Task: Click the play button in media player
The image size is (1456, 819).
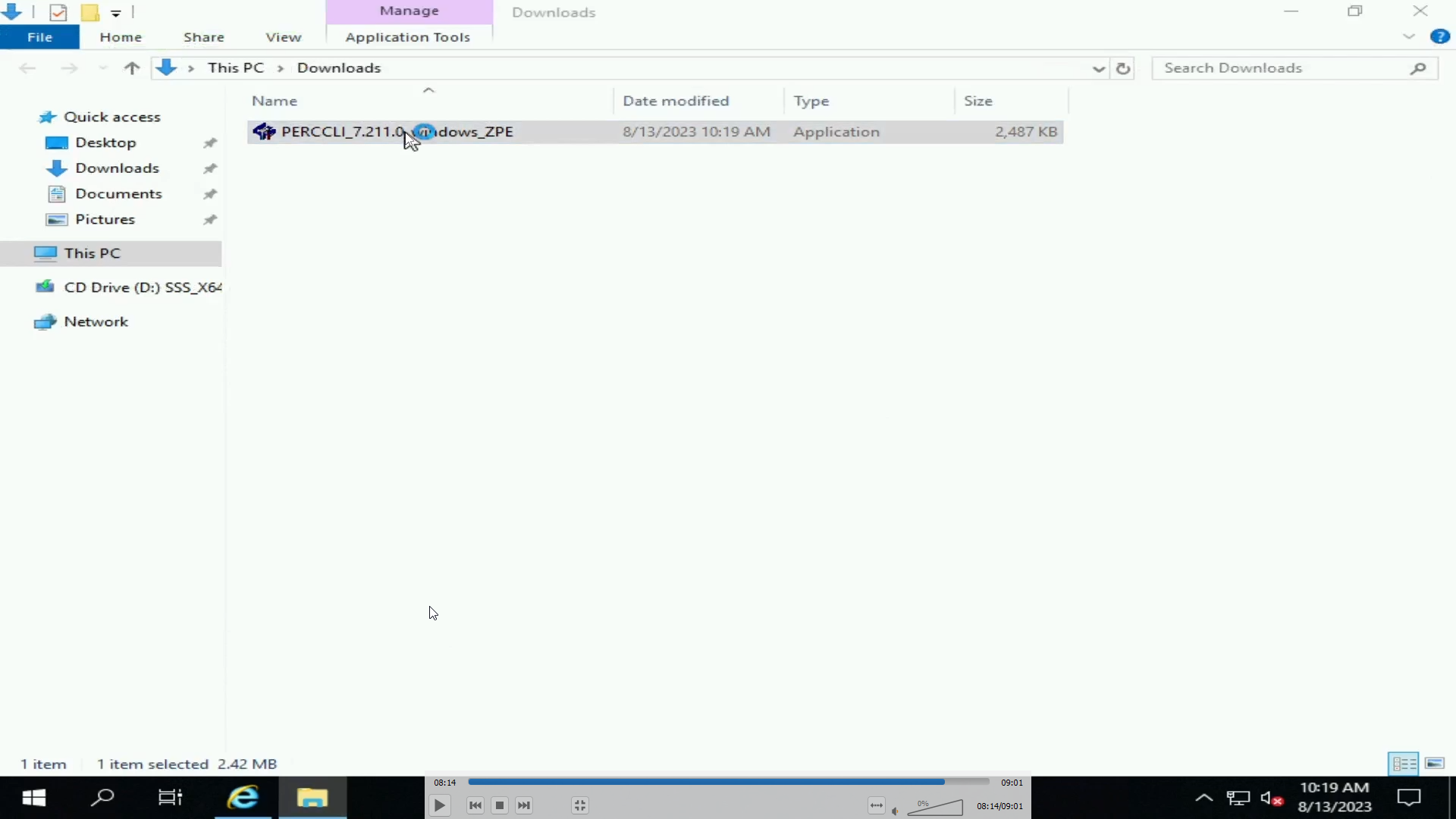Action: 440,805
